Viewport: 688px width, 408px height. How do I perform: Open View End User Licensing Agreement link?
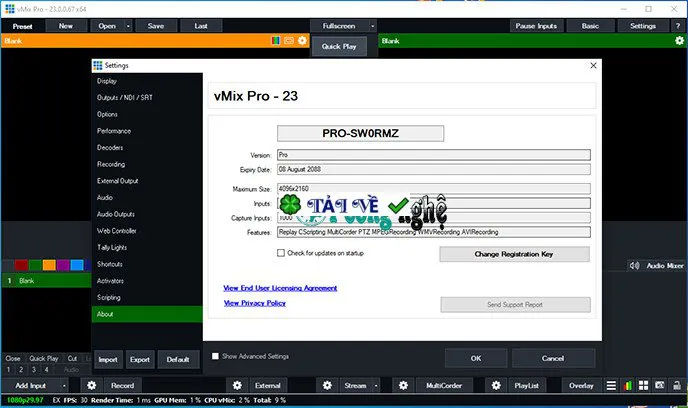[x=280, y=288]
